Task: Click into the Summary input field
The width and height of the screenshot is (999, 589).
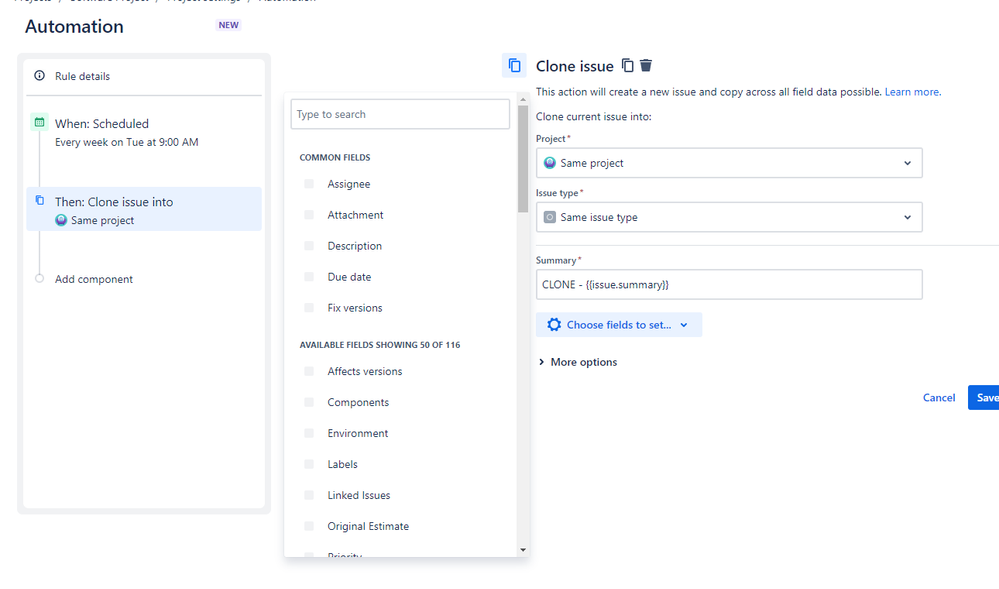Action: click(729, 284)
